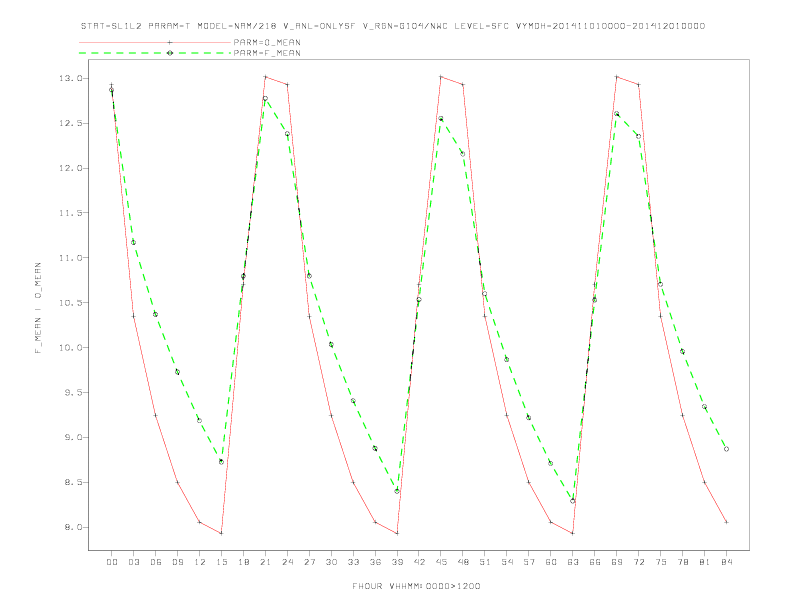Click the 8.5 vertical axis tick label
This screenshot has height=612, width=792.
pyautogui.click(x=72, y=483)
